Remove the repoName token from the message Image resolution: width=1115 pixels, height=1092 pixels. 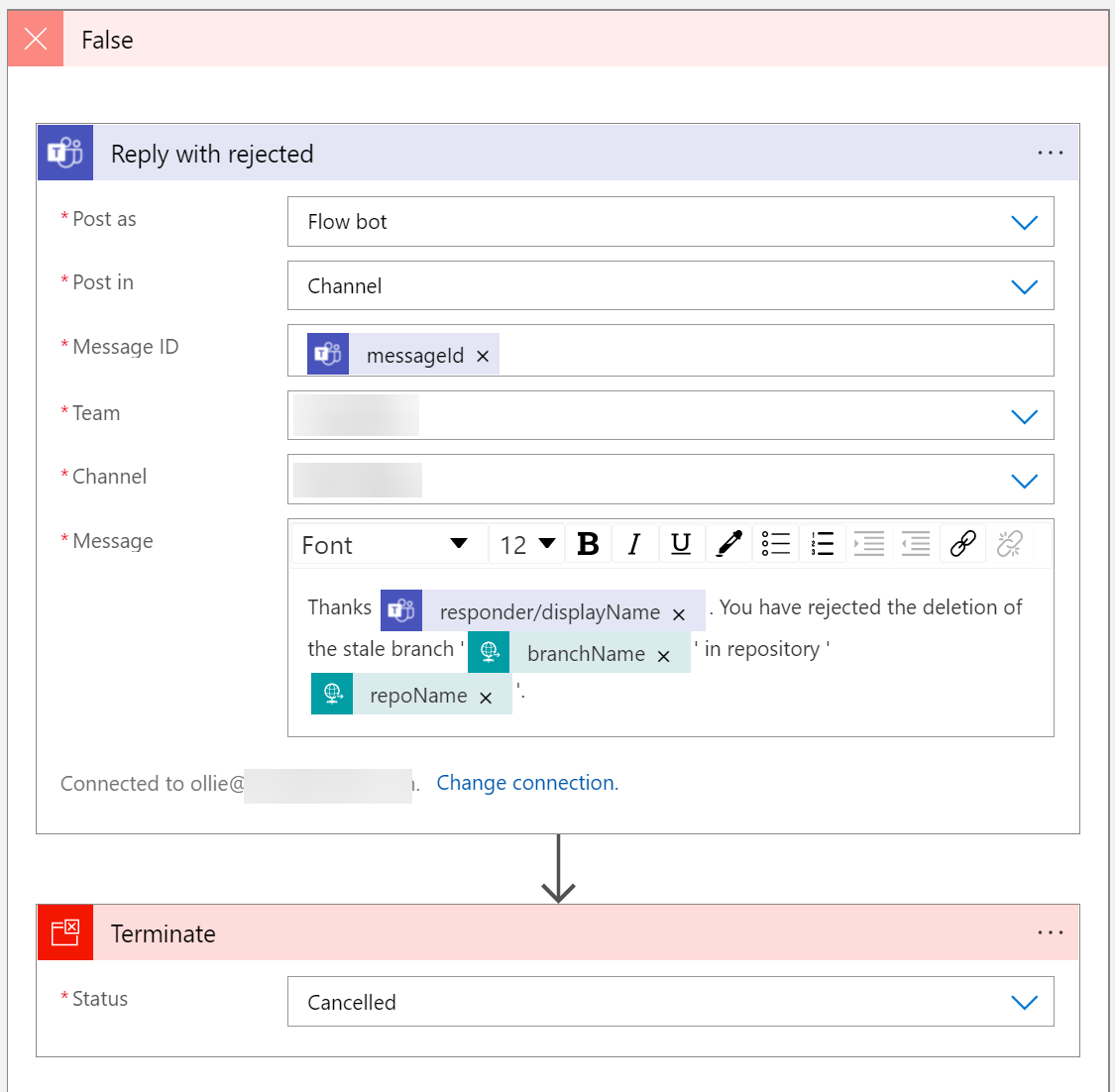click(485, 697)
